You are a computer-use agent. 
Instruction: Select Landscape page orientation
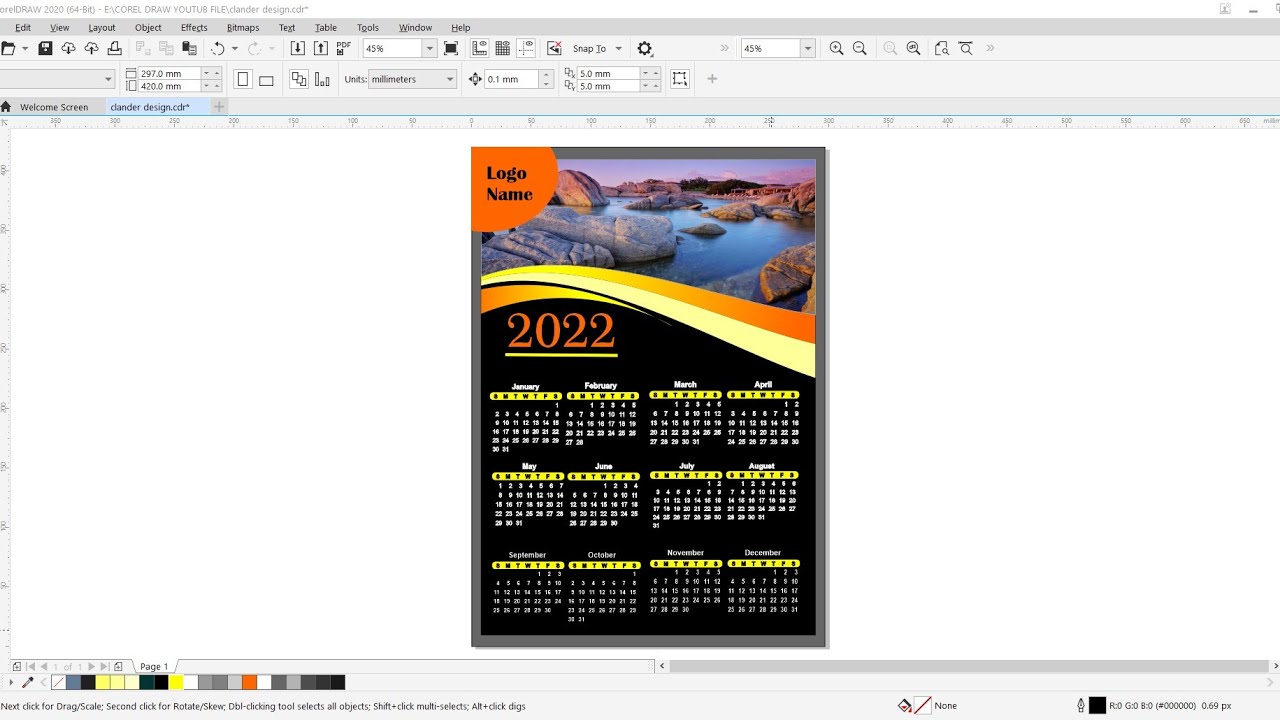pyautogui.click(x=266, y=79)
